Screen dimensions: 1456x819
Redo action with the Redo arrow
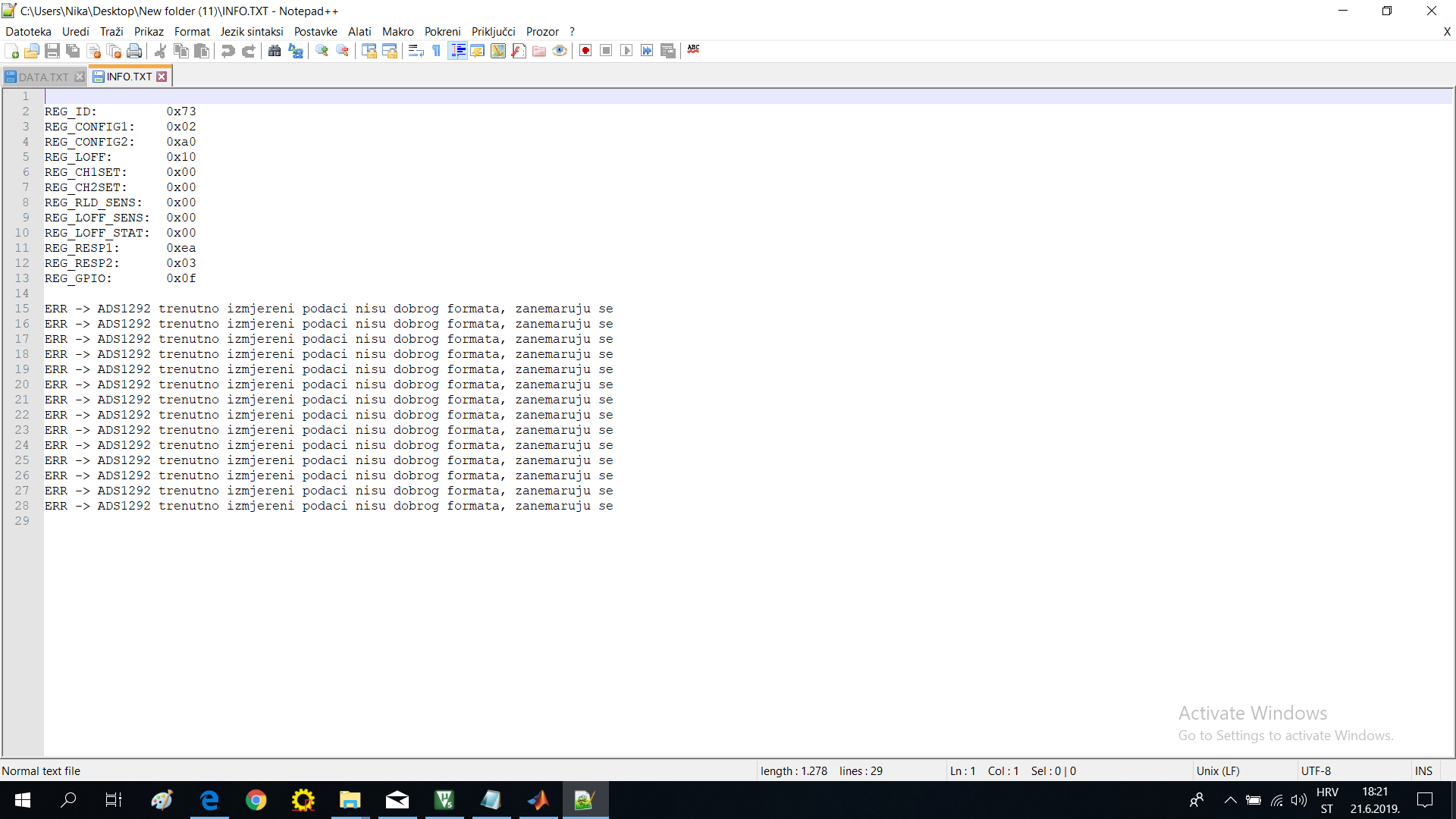(248, 51)
